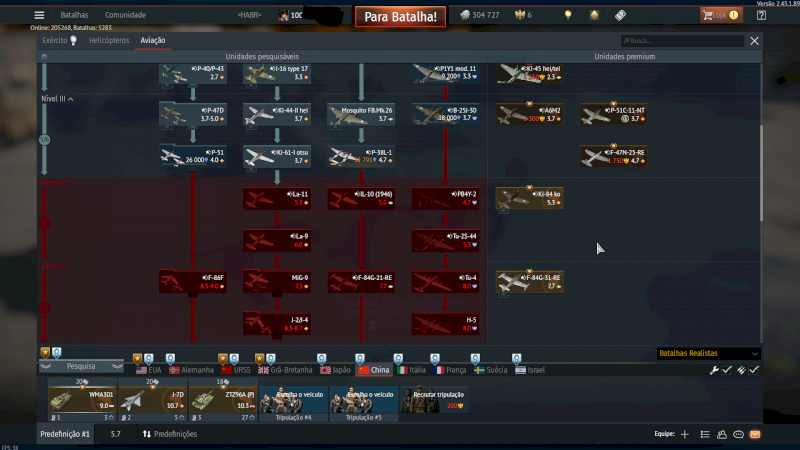Select the Aviação tab
This screenshot has height=450, width=800.
[x=153, y=40]
